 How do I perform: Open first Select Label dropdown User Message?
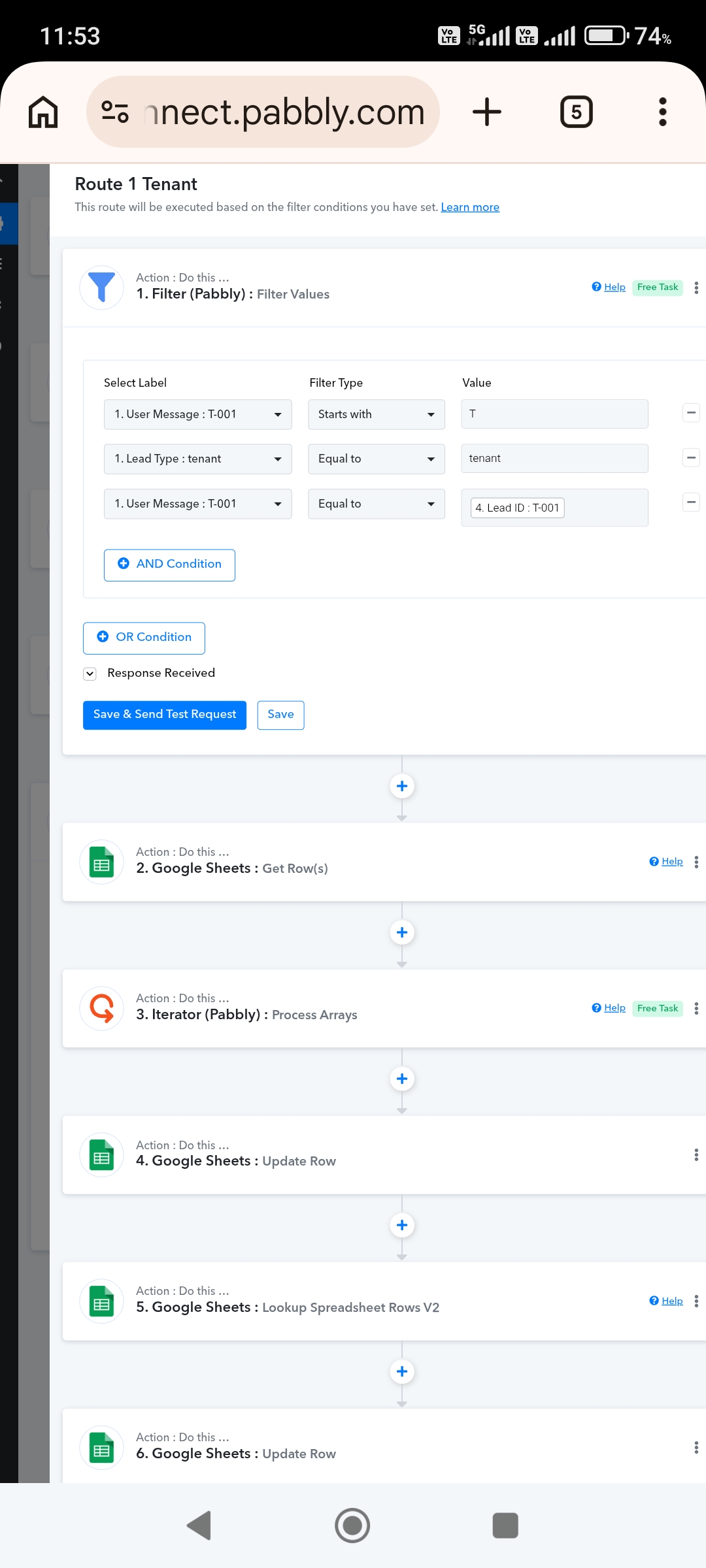(198, 414)
